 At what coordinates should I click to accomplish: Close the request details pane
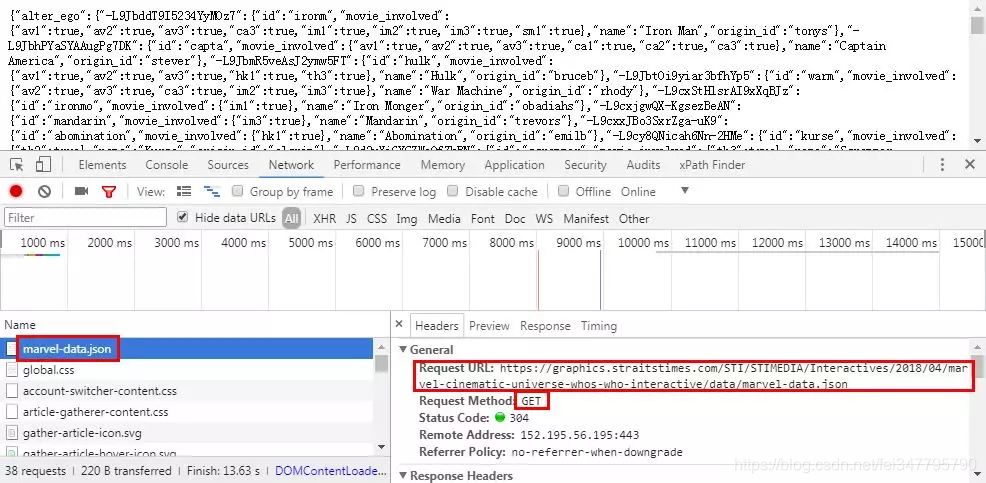[399, 325]
